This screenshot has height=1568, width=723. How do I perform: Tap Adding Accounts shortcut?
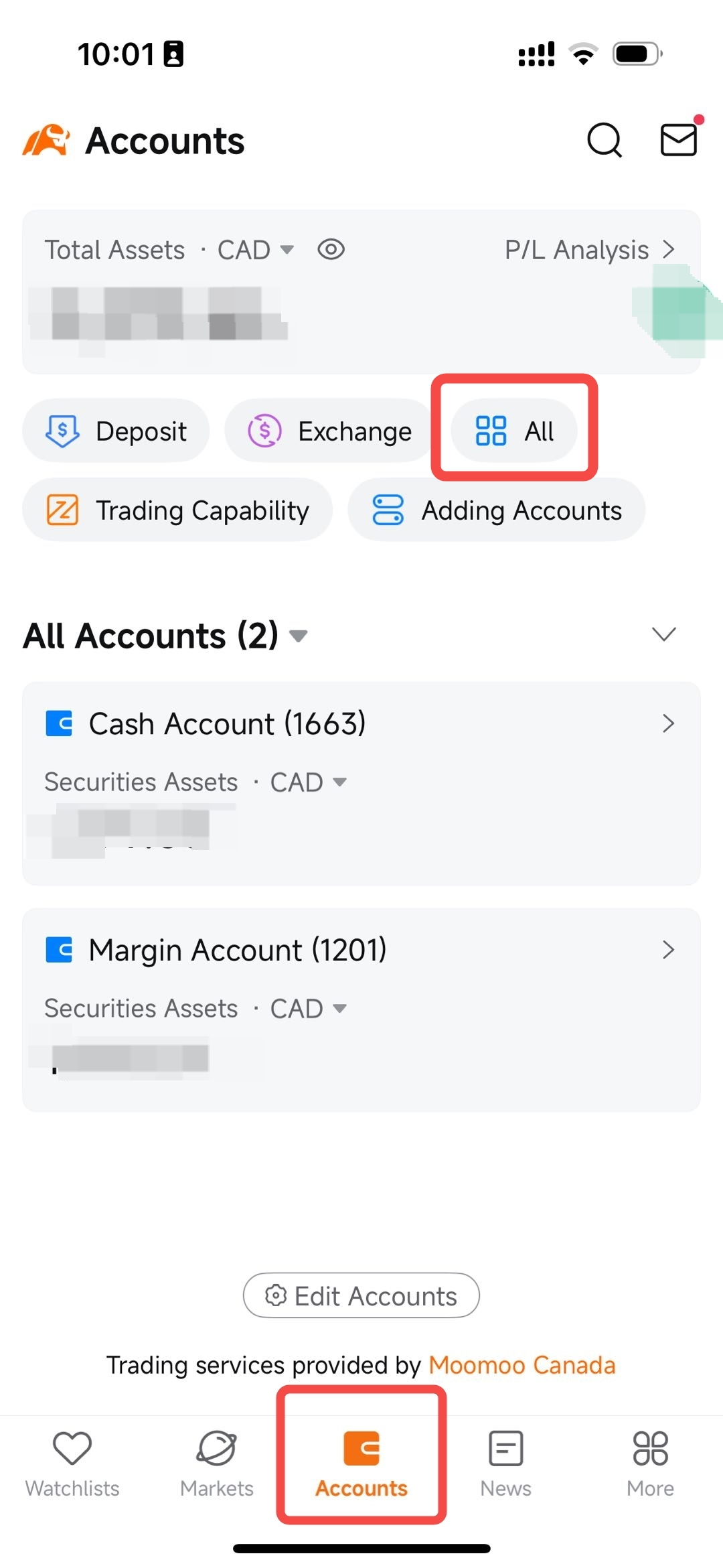(497, 510)
